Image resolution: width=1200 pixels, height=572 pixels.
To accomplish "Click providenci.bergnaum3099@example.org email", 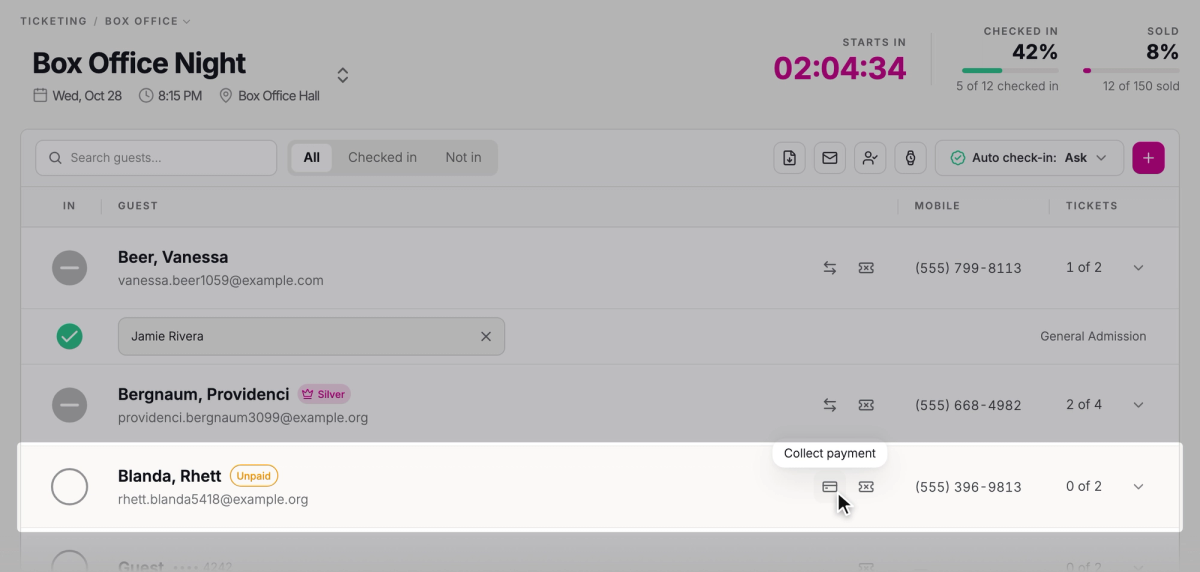I will click(x=243, y=418).
